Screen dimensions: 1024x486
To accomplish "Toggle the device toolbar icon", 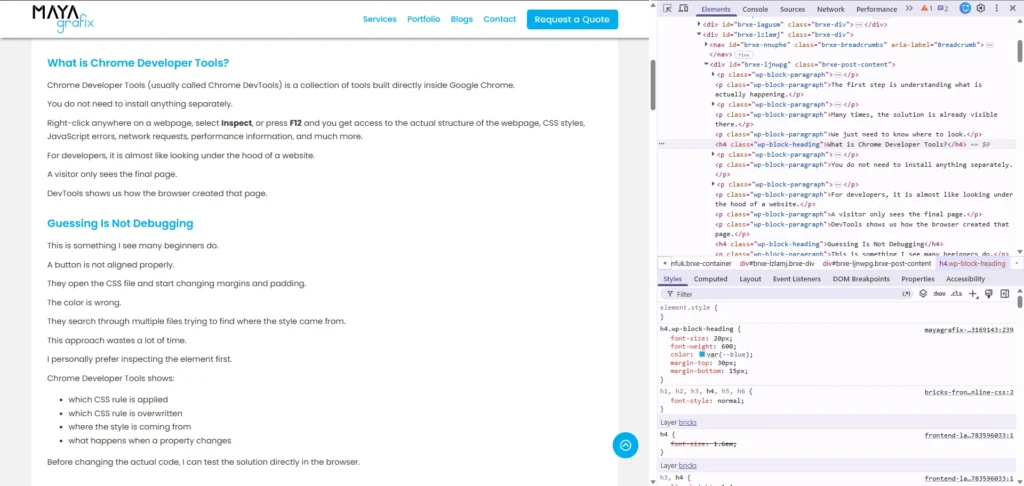I will 683,8.
